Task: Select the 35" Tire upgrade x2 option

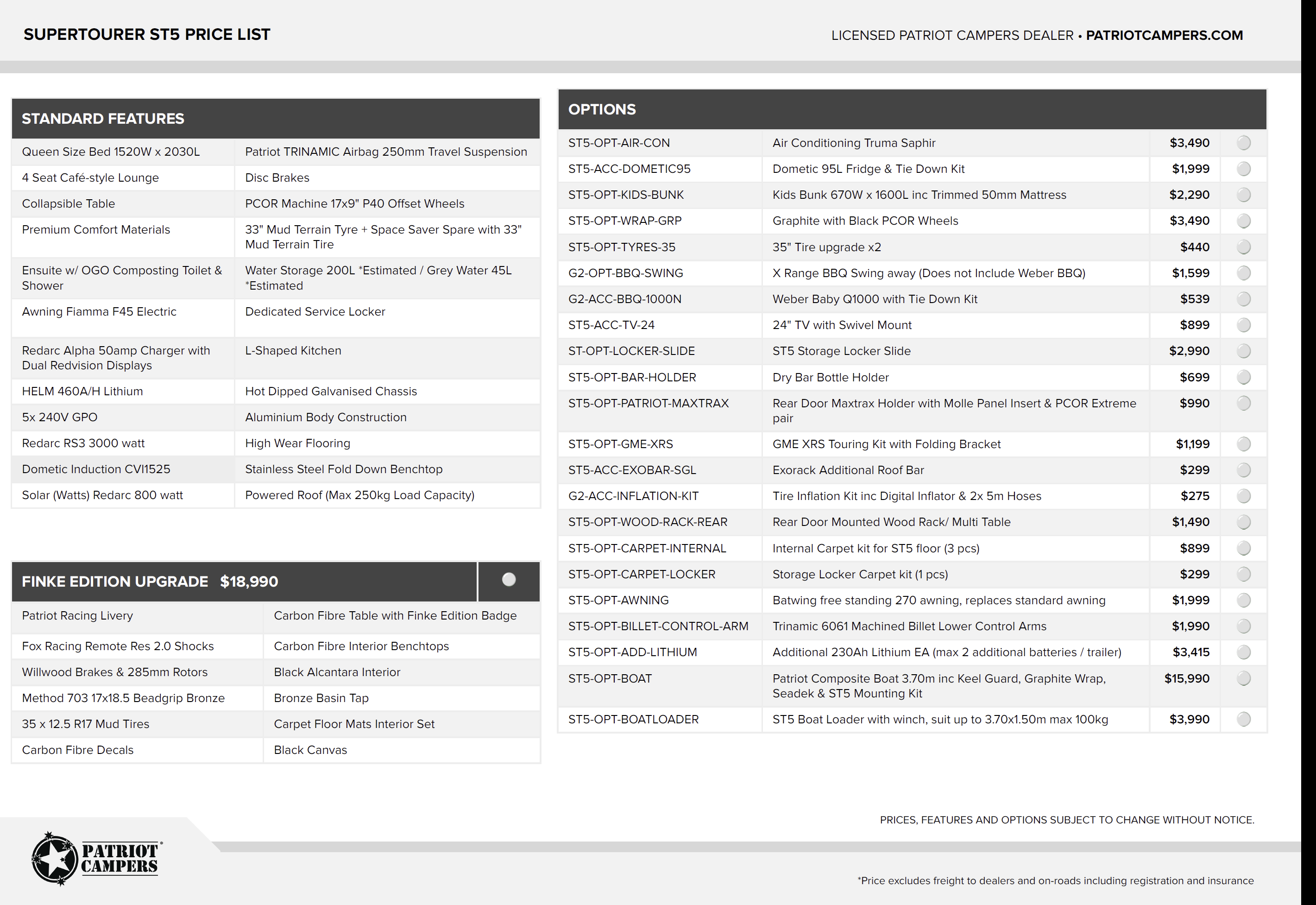Action: click(1243, 247)
